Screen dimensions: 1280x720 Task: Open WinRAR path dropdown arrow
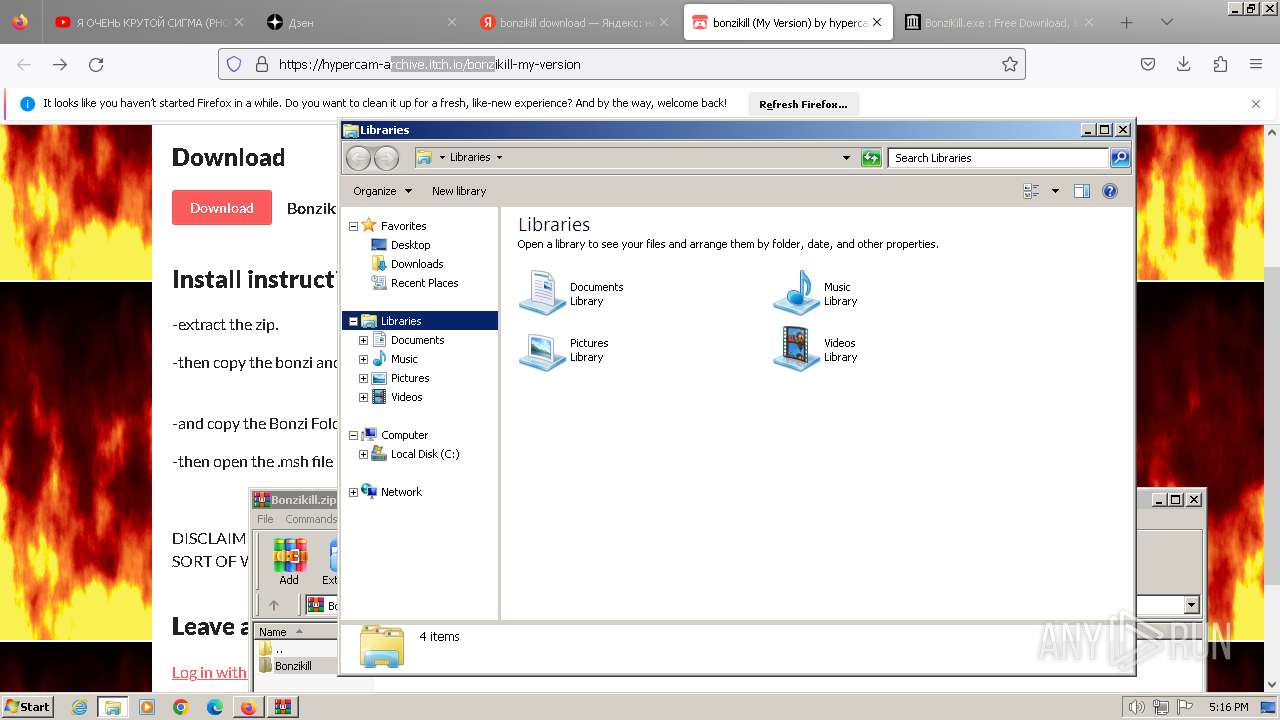click(x=1191, y=605)
